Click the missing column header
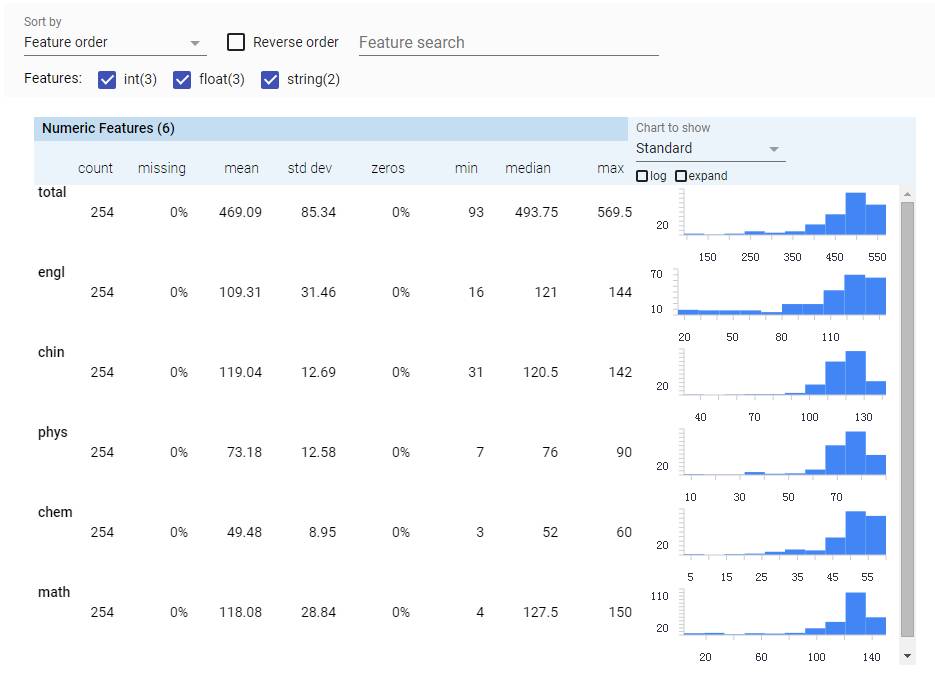This screenshot has height=698, width=935. point(162,168)
